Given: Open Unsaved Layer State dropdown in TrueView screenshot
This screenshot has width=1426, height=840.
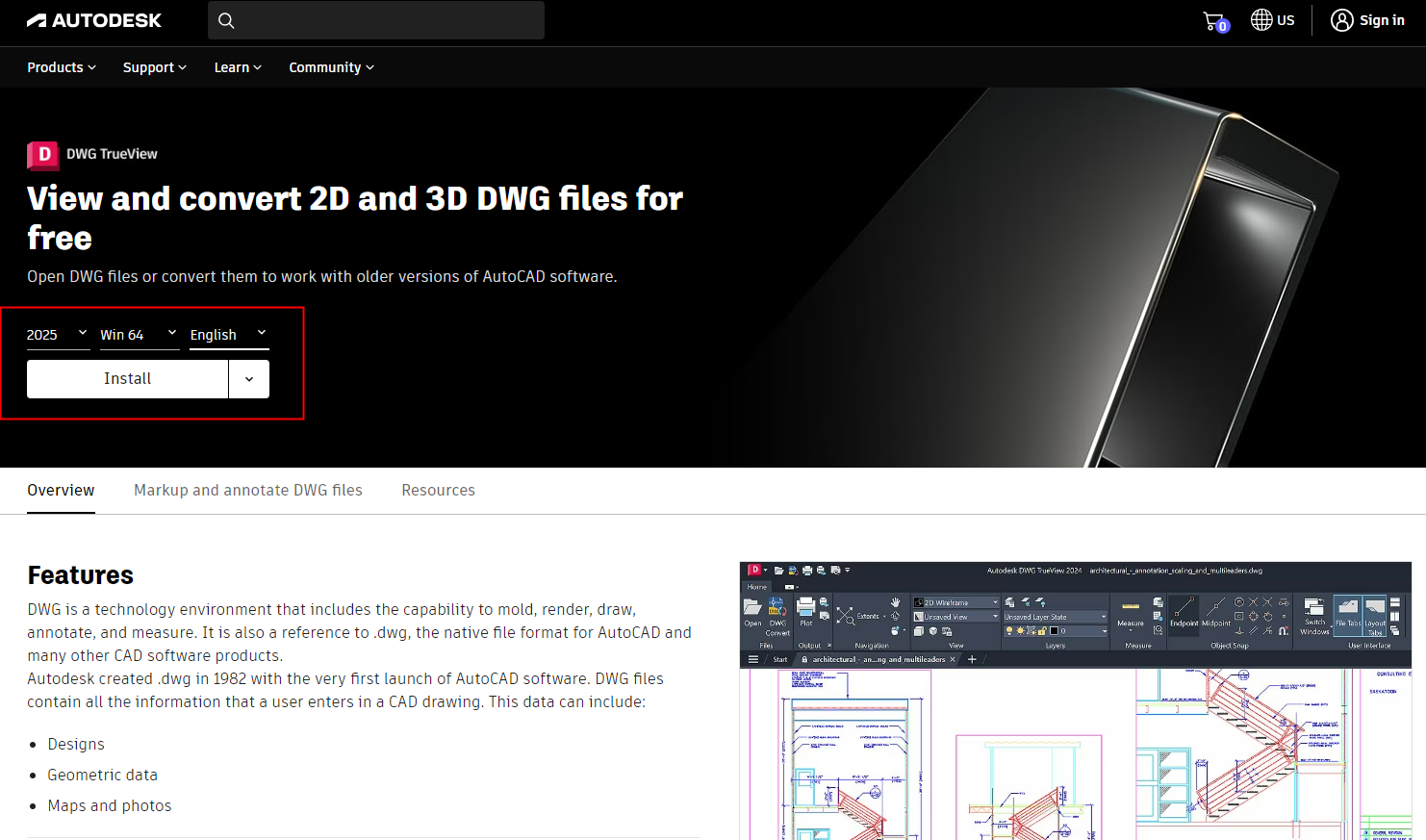Looking at the screenshot, I should [x=1056, y=617].
